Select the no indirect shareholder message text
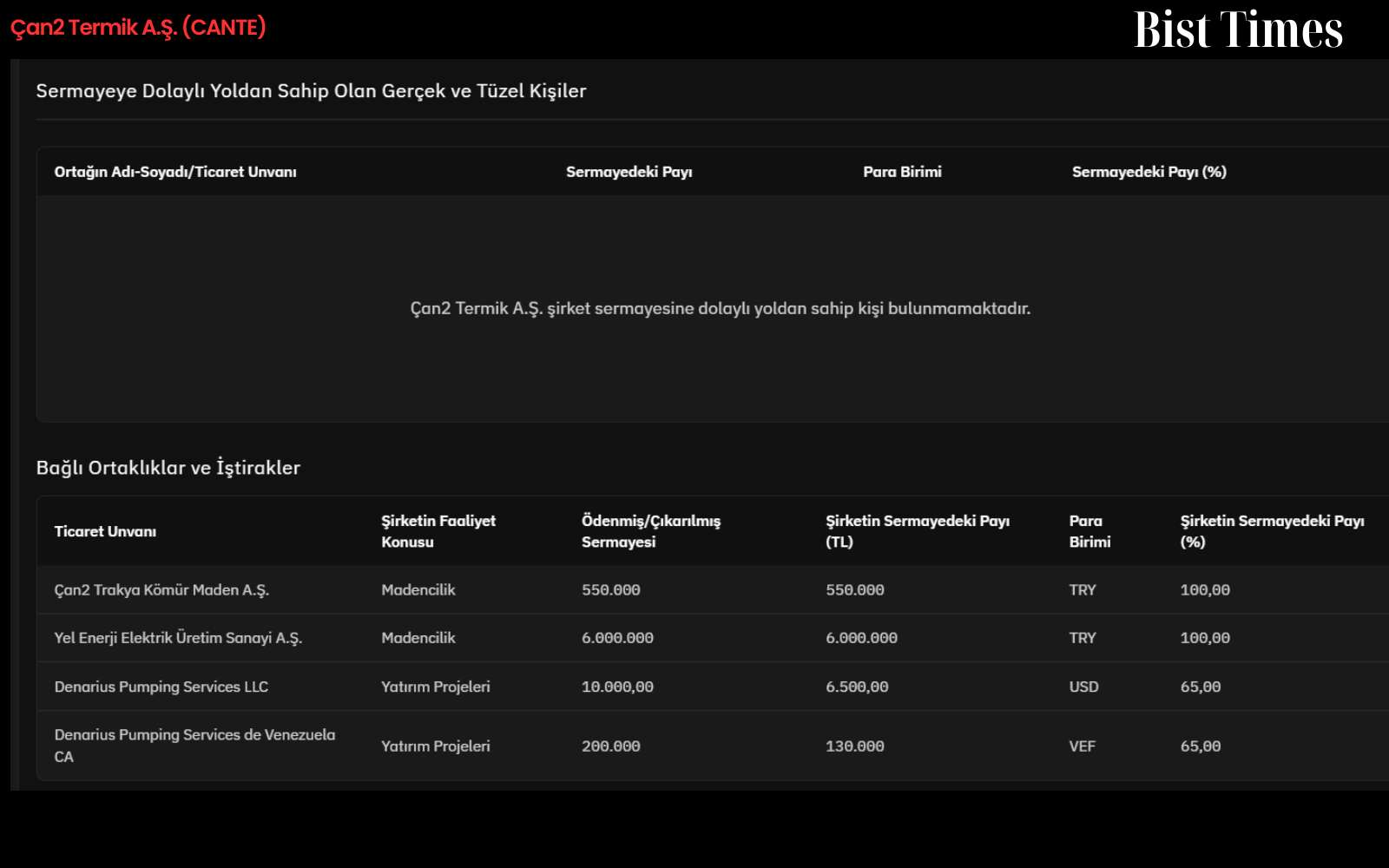Viewport: 1389px width, 868px height. 721,309
